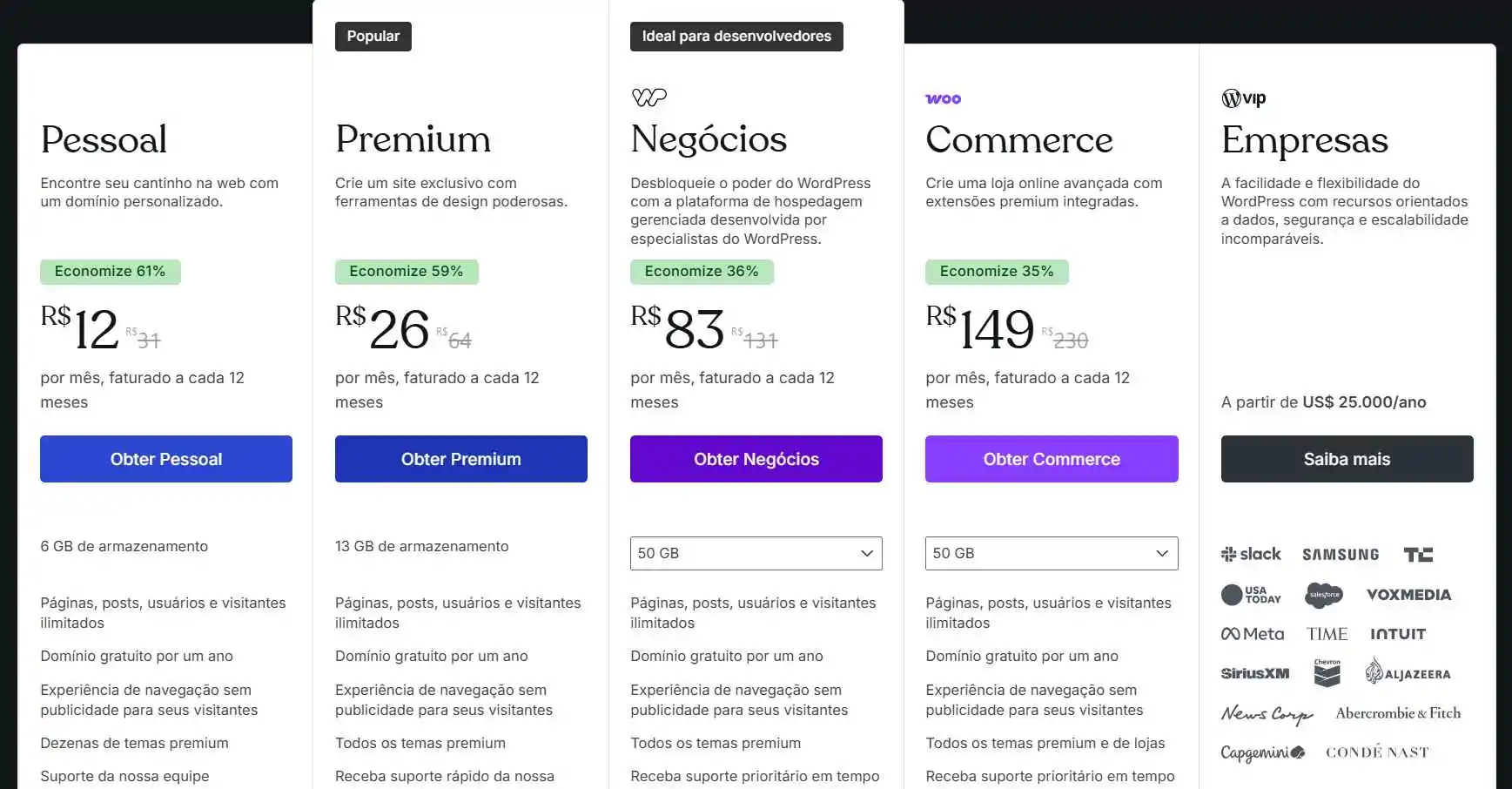Select the Popular badge on Premium plan
This screenshot has width=1512, height=789.
(373, 36)
